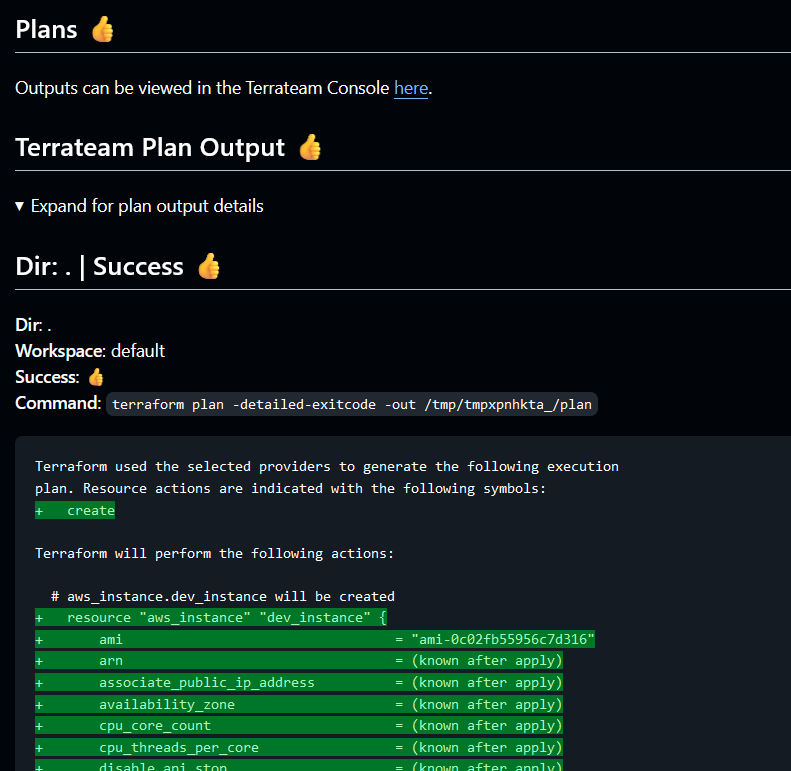Click the 'arn' attribute row

[x=299, y=660]
